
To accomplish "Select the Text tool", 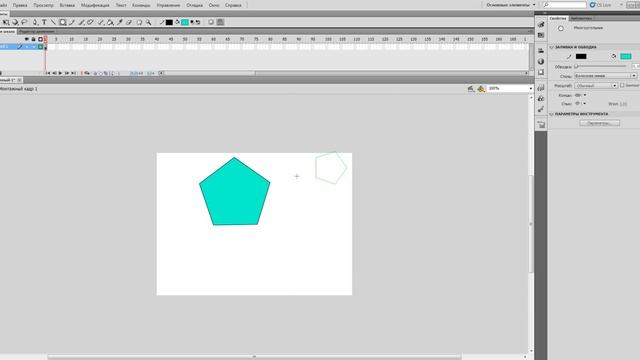I will click(x=44, y=22).
